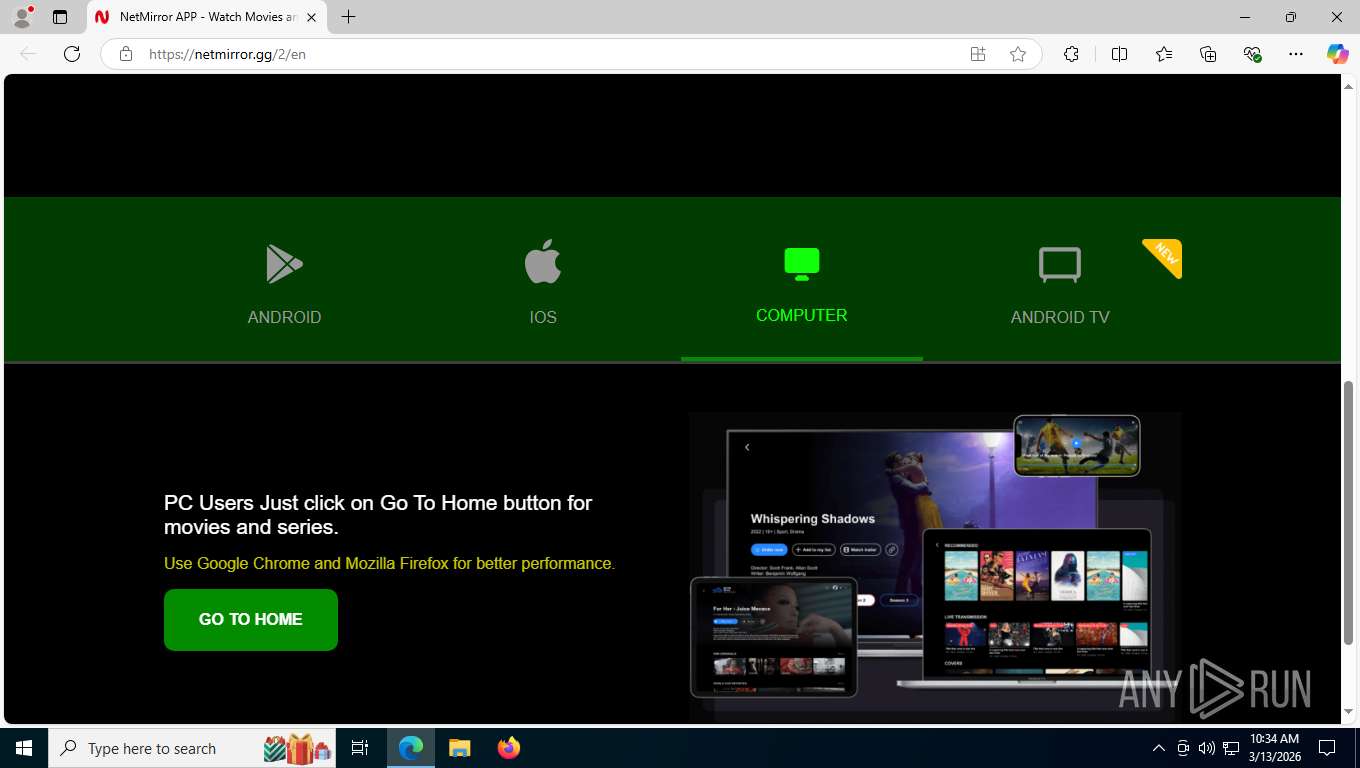Click the Apple logo icon
The width and height of the screenshot is (1360, 768).
pyautogui.click(x=543, y=262)
